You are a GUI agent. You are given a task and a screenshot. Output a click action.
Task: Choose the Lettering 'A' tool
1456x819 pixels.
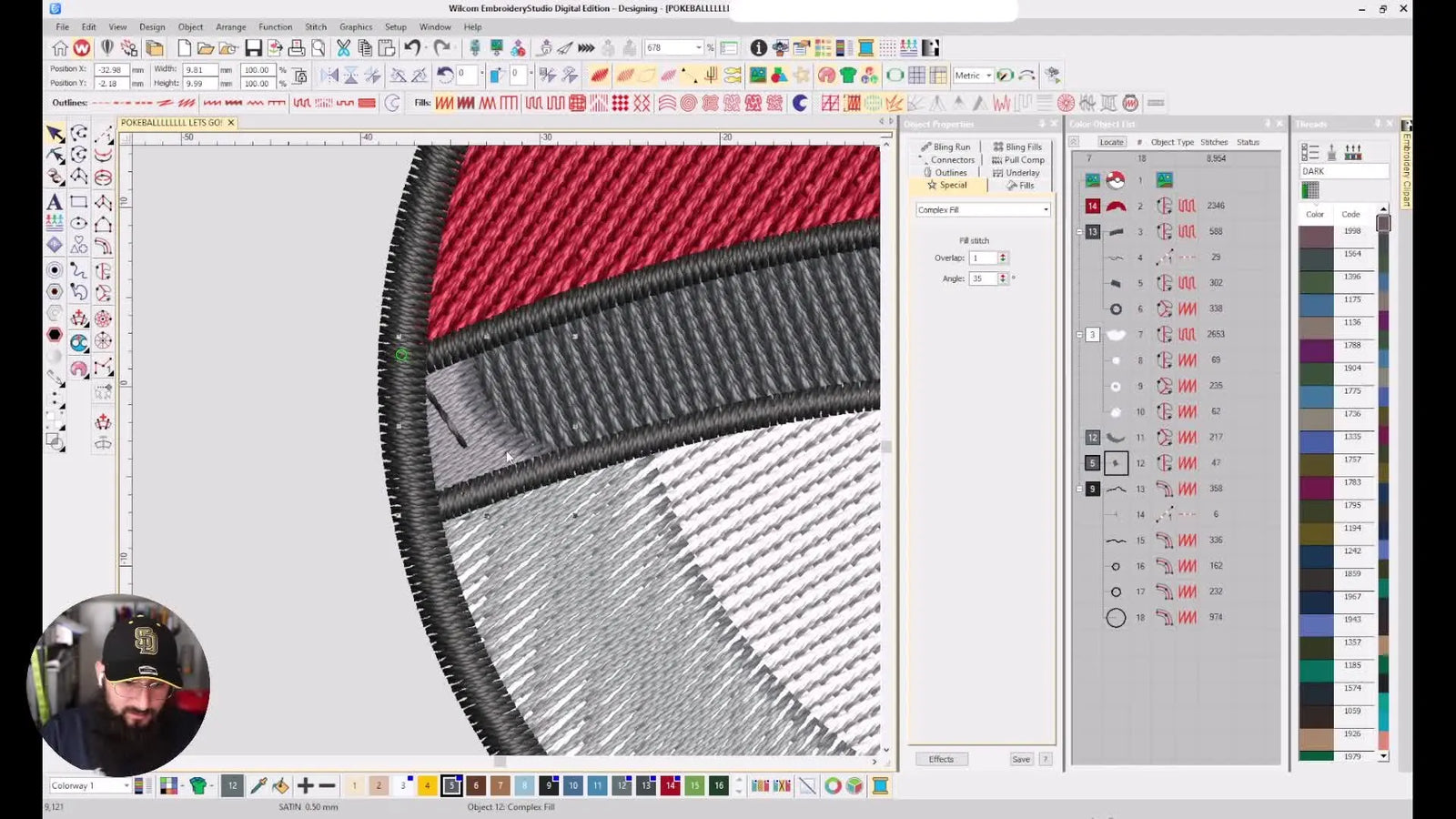(55, 202)
